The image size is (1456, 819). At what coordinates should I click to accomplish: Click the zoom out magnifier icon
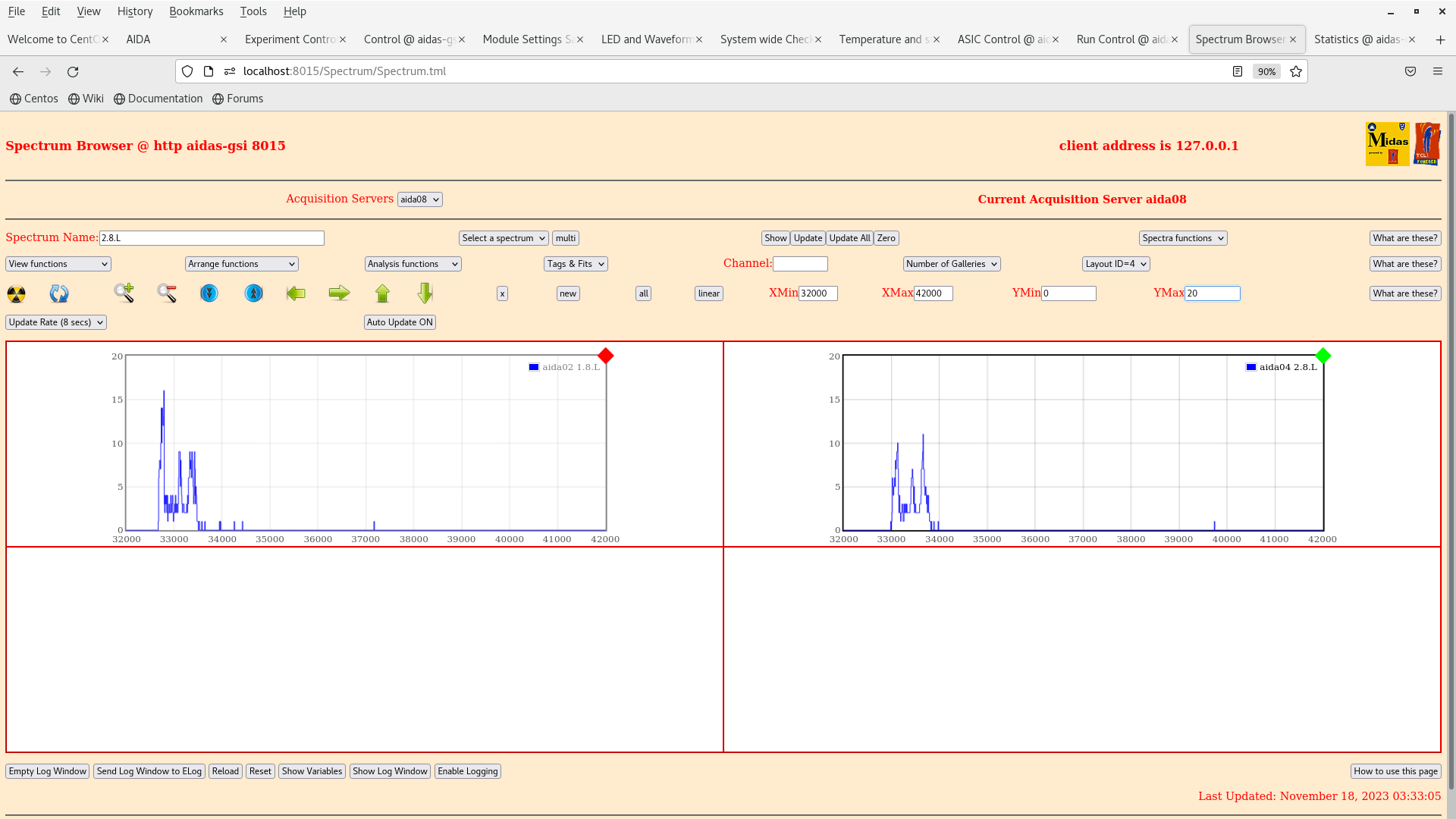point(167,293)
